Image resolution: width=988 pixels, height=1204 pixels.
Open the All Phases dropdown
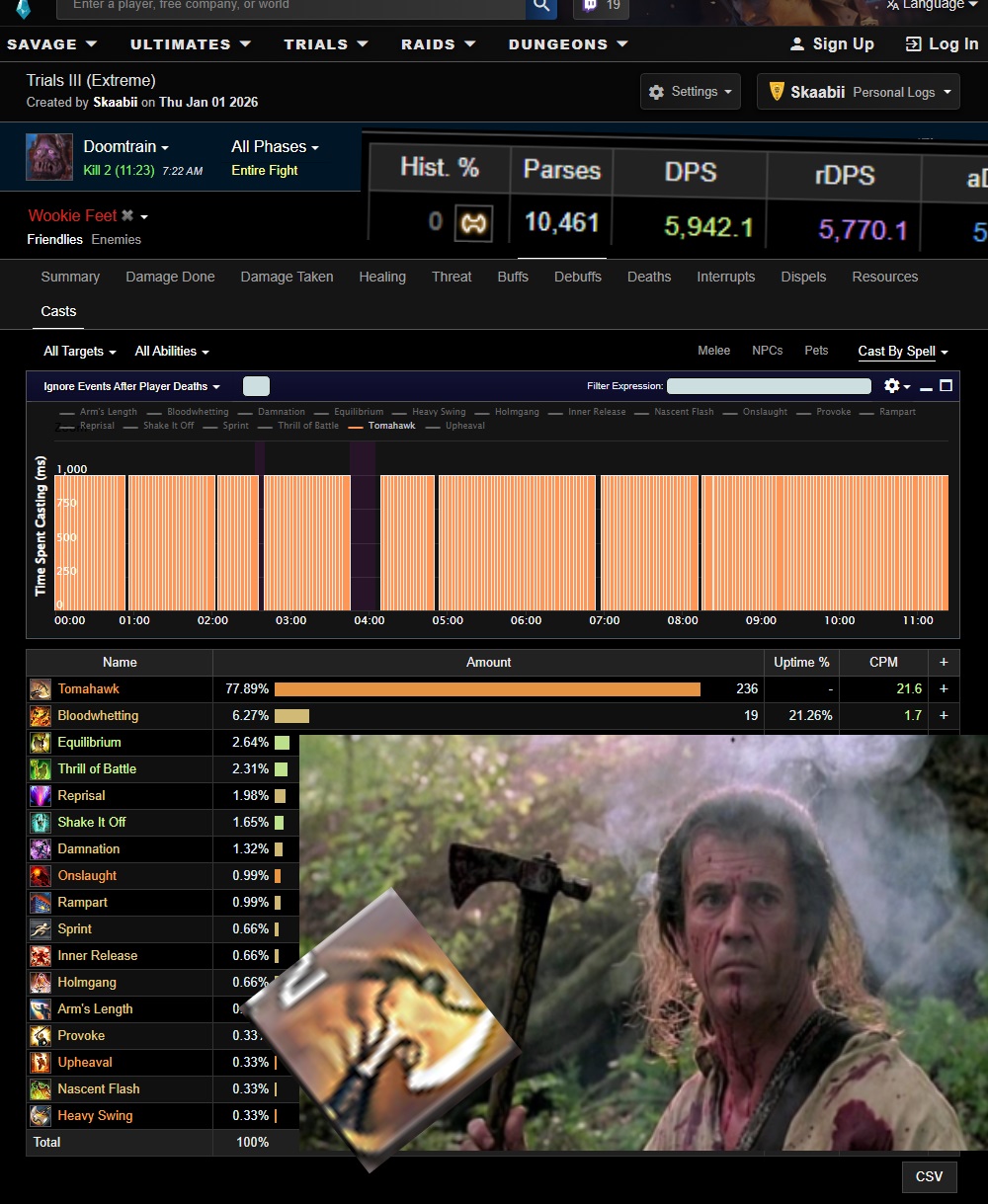275,147
